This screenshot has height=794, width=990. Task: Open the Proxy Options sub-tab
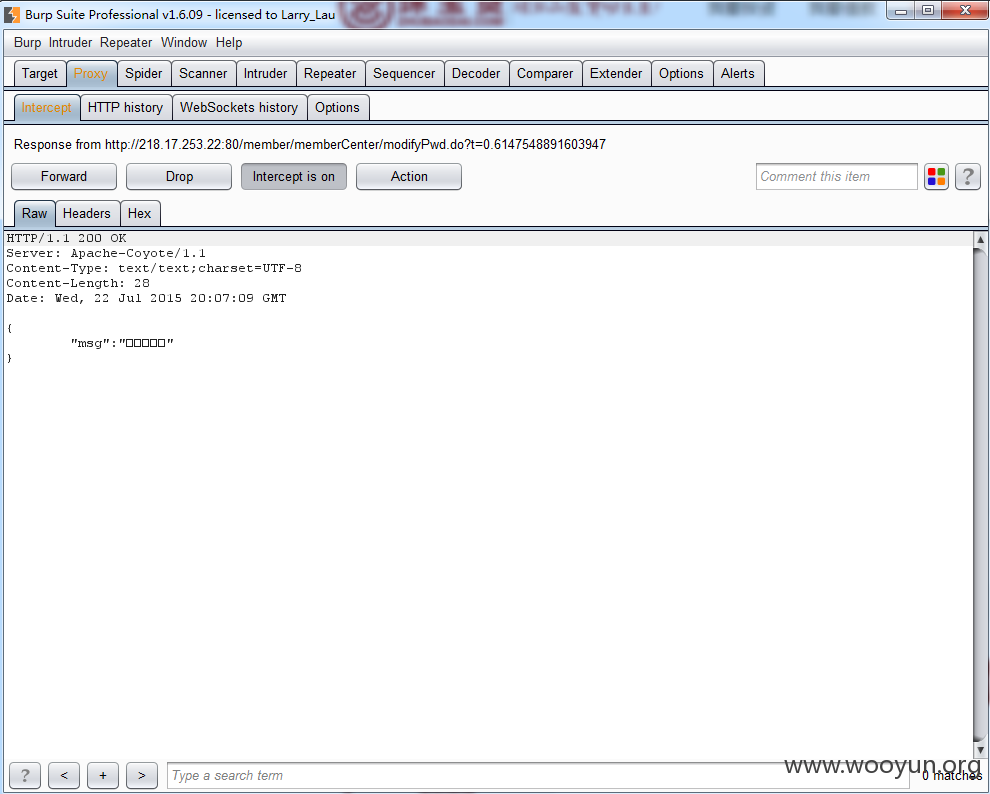pyautogui.click(x=338, y=107)
